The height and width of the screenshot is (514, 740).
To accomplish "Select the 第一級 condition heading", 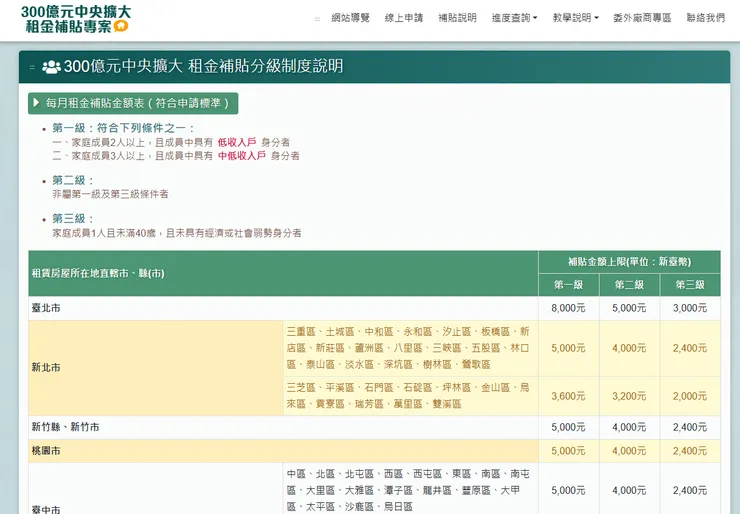I will (x=123, y=128).
